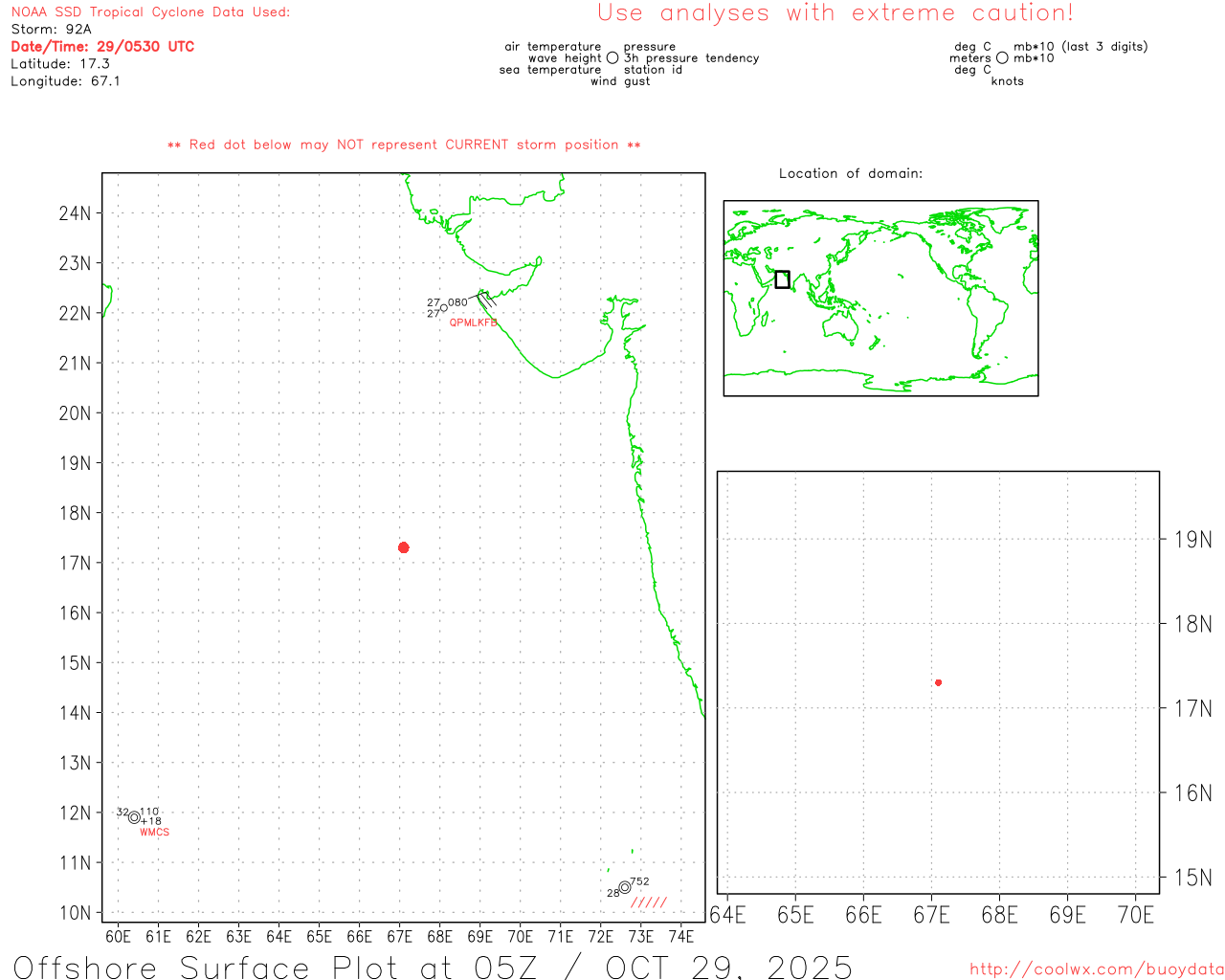Click station circle near pressure 752
The height and width of the screenshot is (980, 1225).
click(x=625, y=887)
